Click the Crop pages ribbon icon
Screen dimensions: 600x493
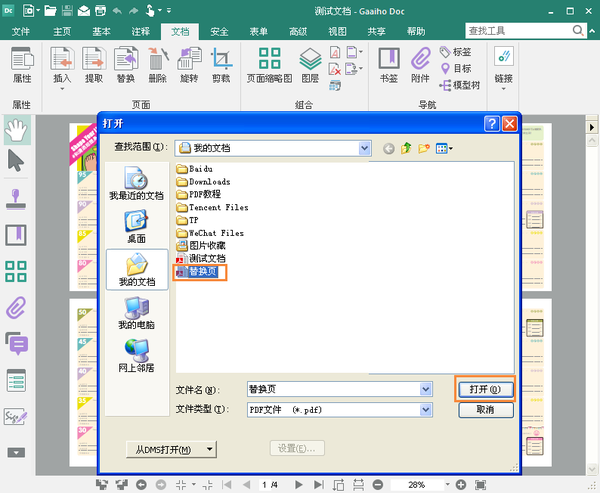coord(221,65)
